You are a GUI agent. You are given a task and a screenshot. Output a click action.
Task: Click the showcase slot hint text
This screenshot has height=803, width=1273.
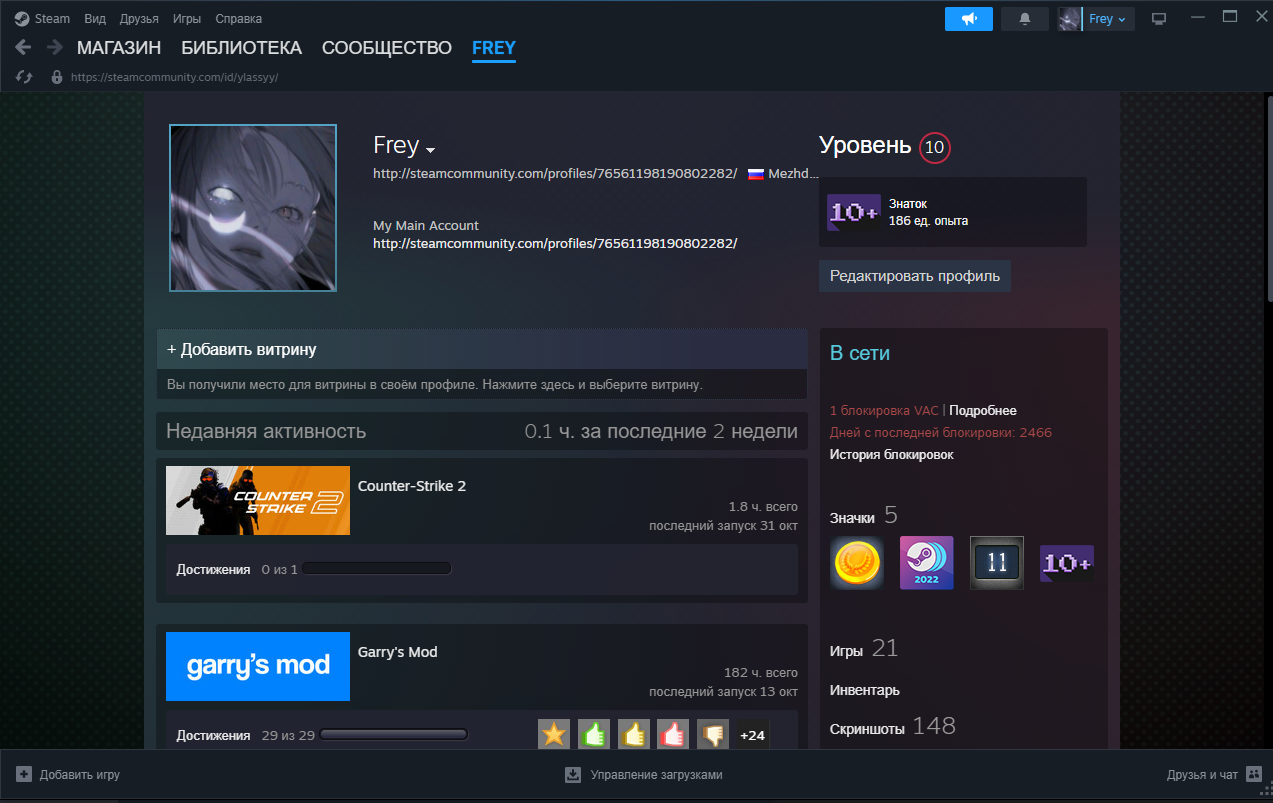pos(435,384)
